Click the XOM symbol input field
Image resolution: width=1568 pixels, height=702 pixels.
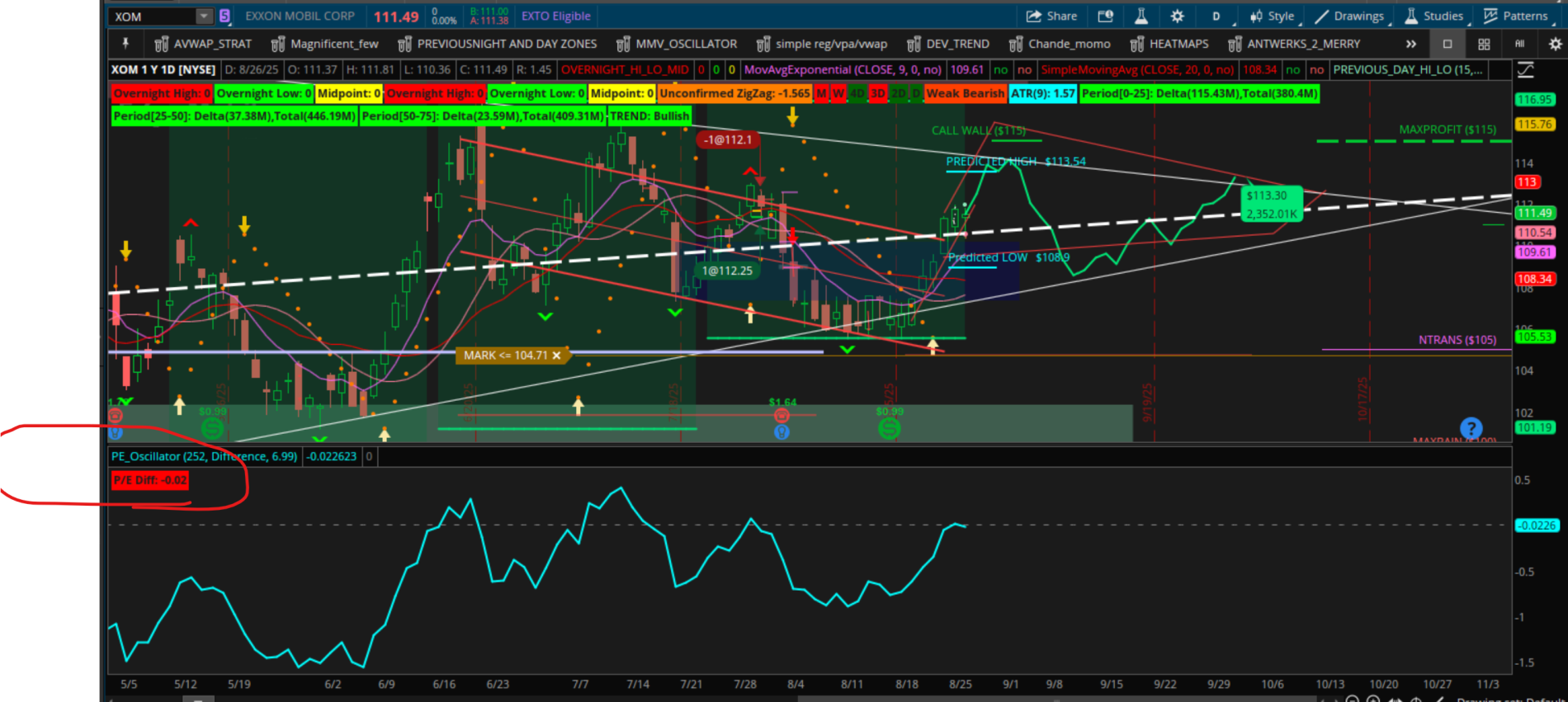153,16
